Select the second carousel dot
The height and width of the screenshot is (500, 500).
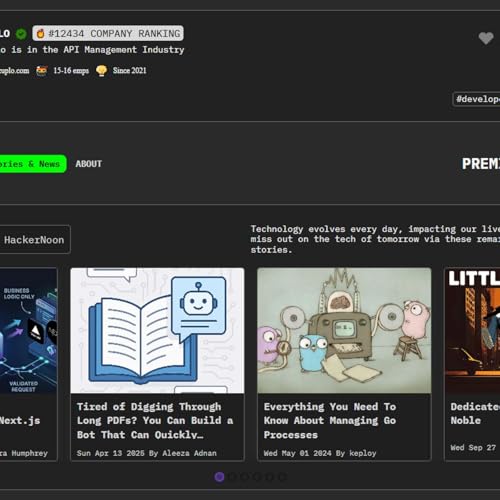tap(232, 477)
